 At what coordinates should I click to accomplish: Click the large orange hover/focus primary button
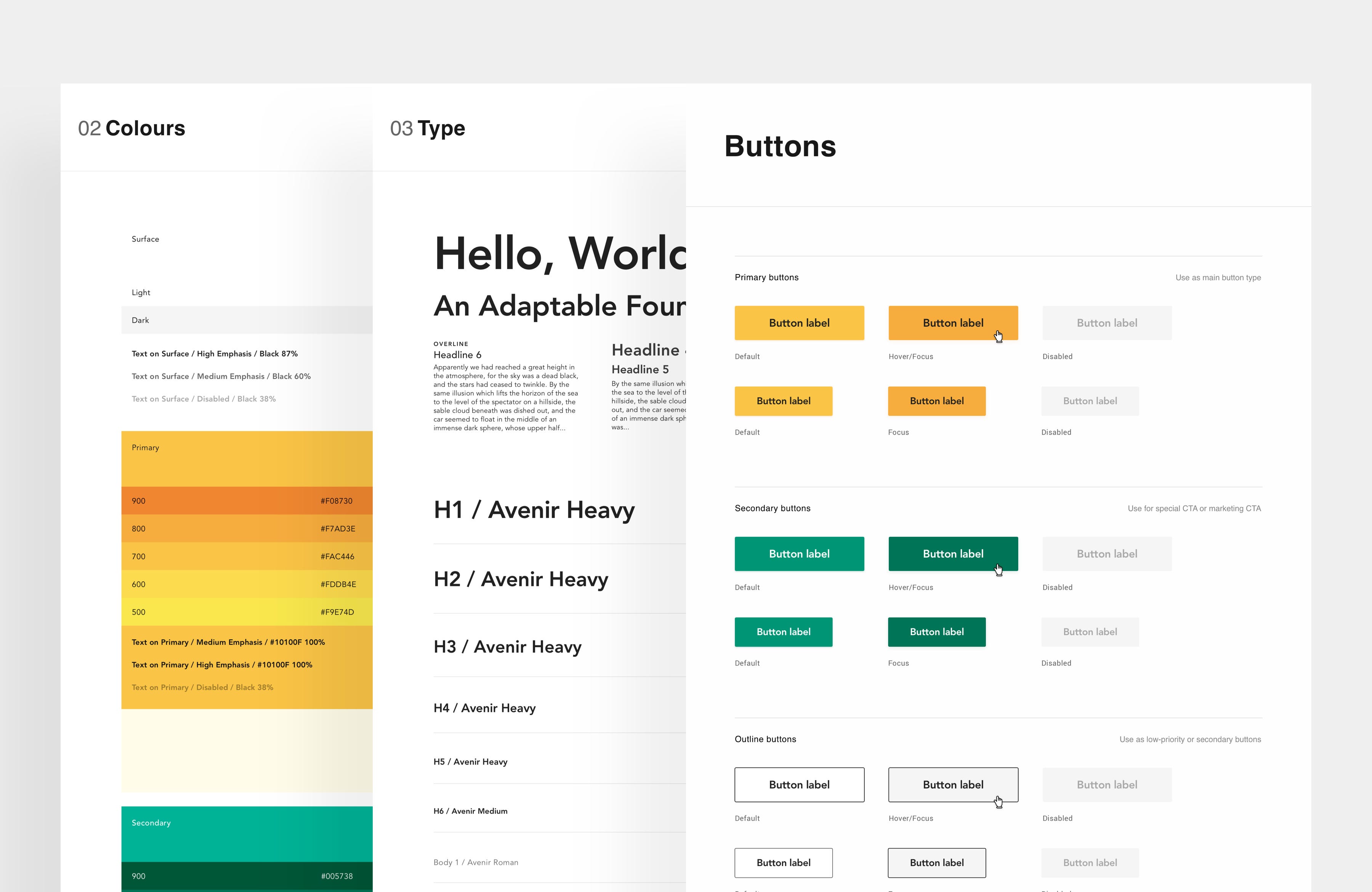coord(952,323)
